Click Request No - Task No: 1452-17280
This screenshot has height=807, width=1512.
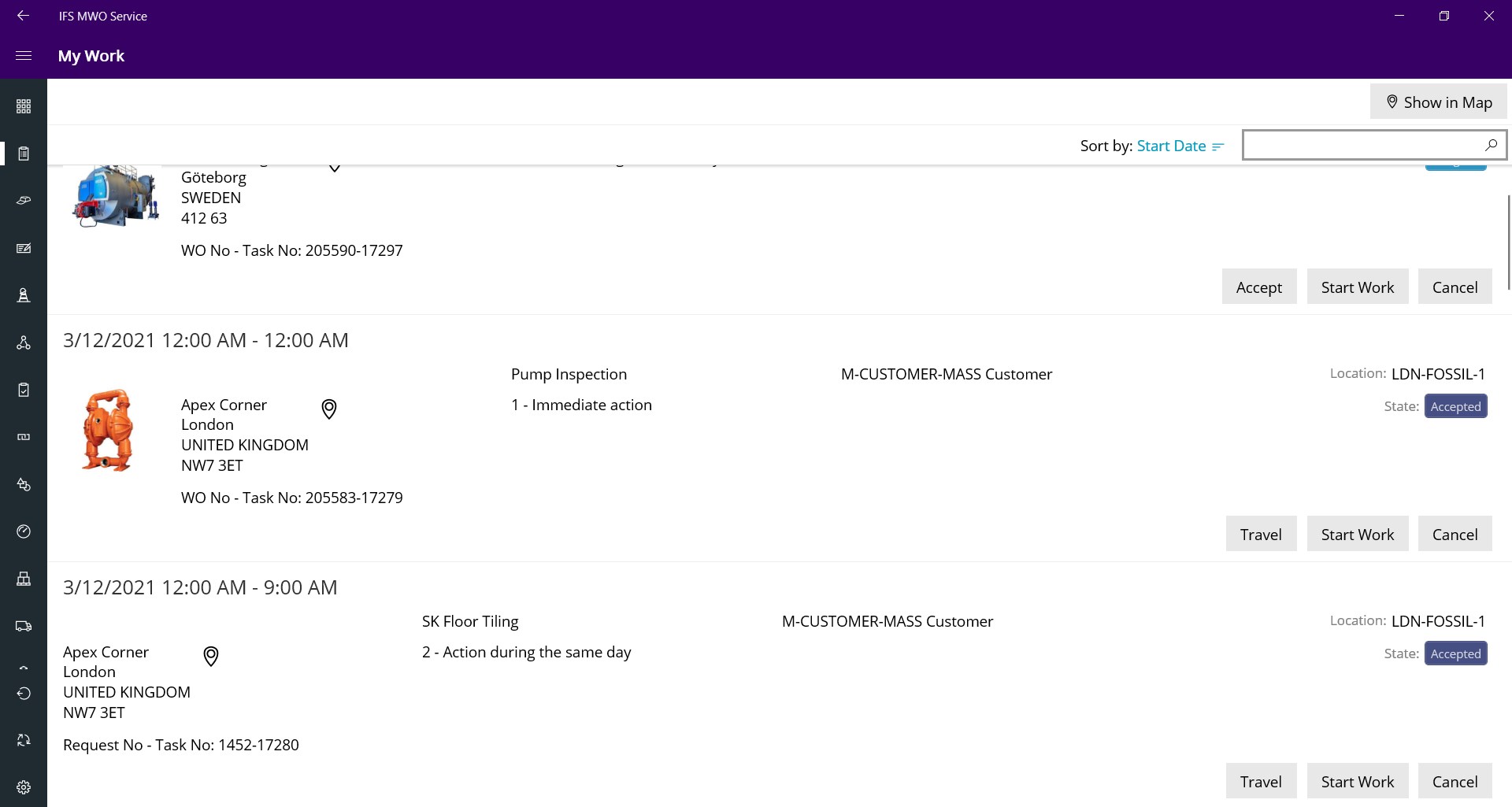click(181, 745)
